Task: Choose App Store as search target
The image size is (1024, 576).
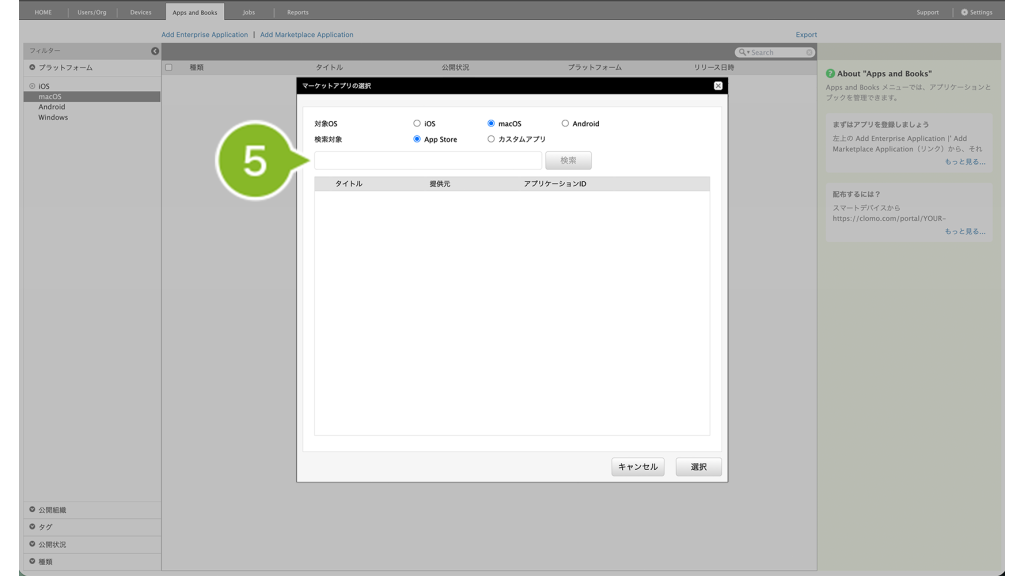Action: click(417, 139)
